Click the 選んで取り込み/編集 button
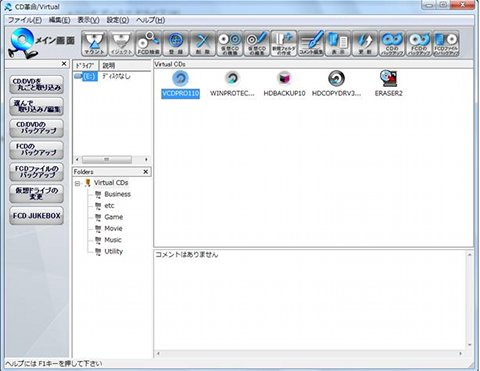480x371 pixels. 36,106
